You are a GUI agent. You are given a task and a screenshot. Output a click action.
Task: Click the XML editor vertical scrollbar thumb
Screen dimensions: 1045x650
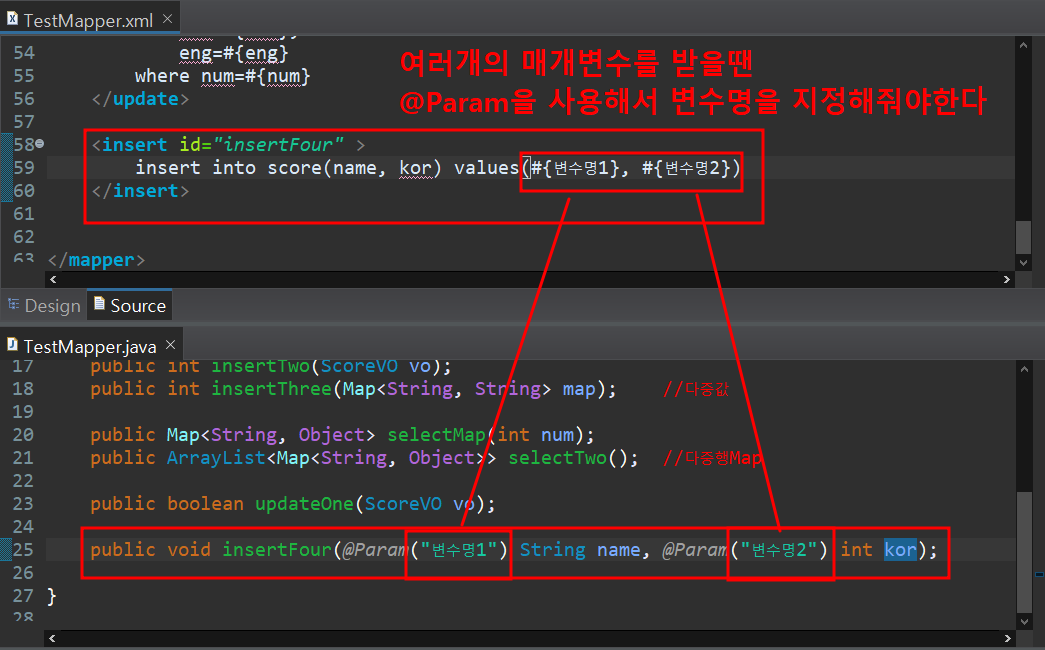(1023, 237)
